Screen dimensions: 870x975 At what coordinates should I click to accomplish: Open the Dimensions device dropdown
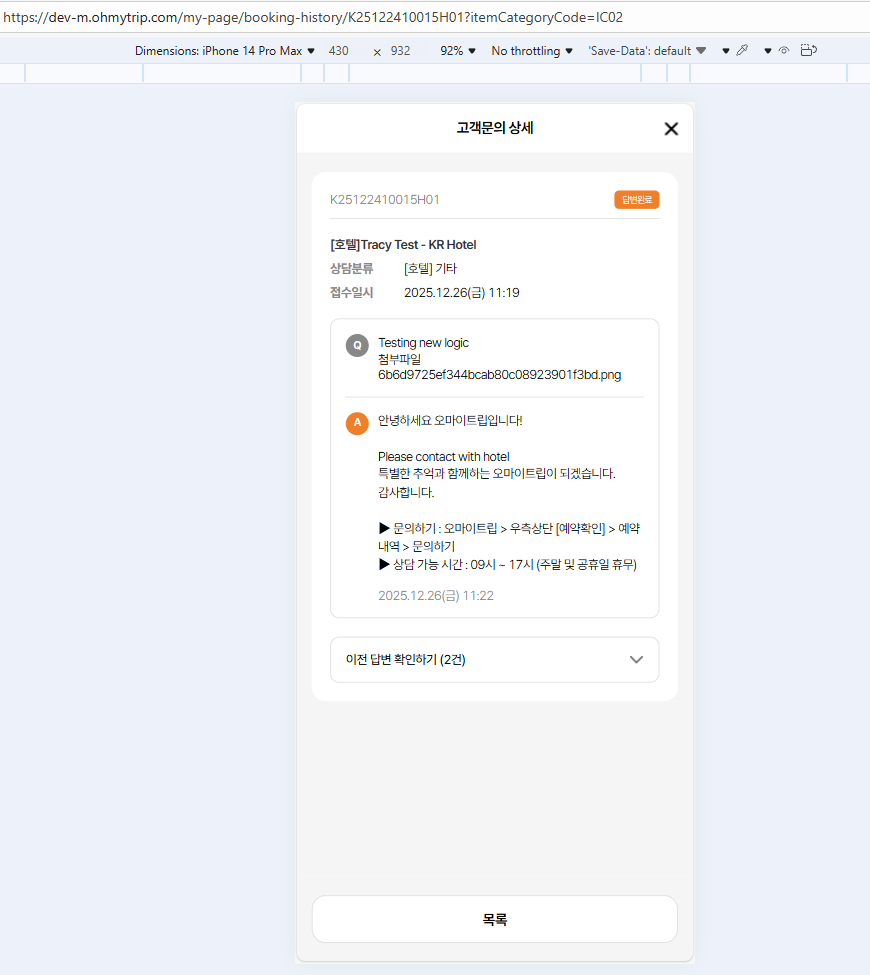pyautogui.click(x=224, y=51)
